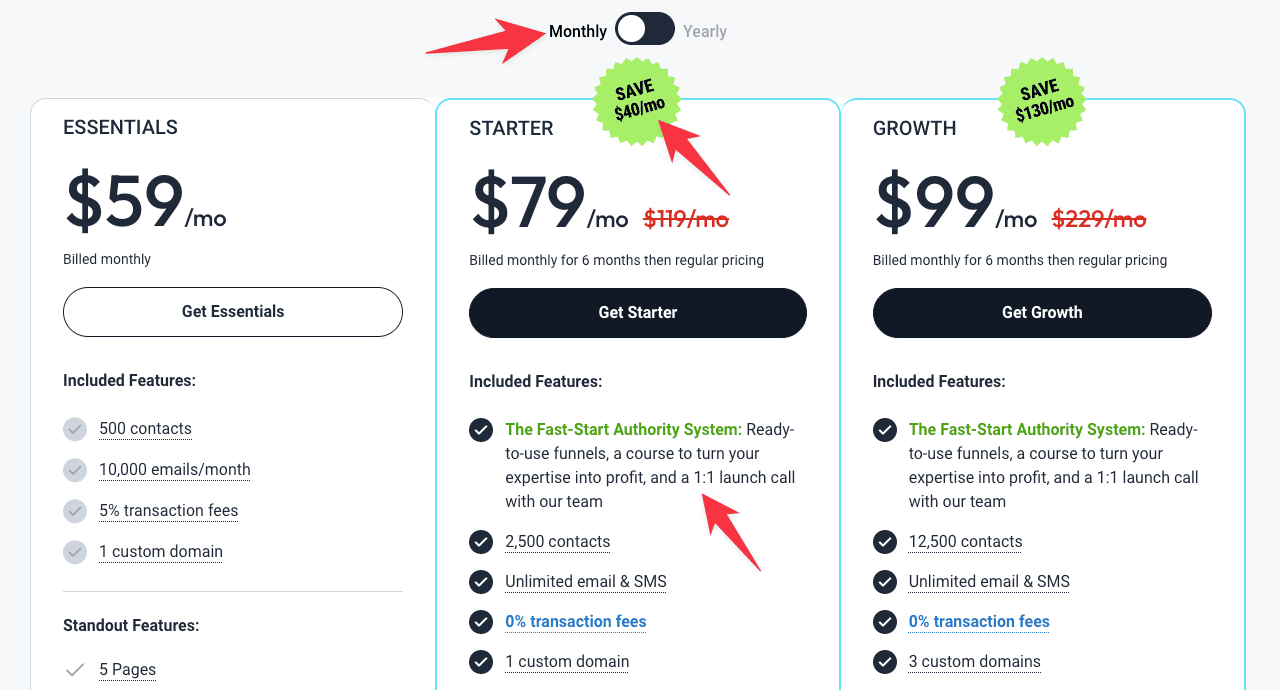Image resolution: width=1280 pixels, height=690 pixels.
Task: Select the Yearly billing label
Action: [x=705, y=31]
